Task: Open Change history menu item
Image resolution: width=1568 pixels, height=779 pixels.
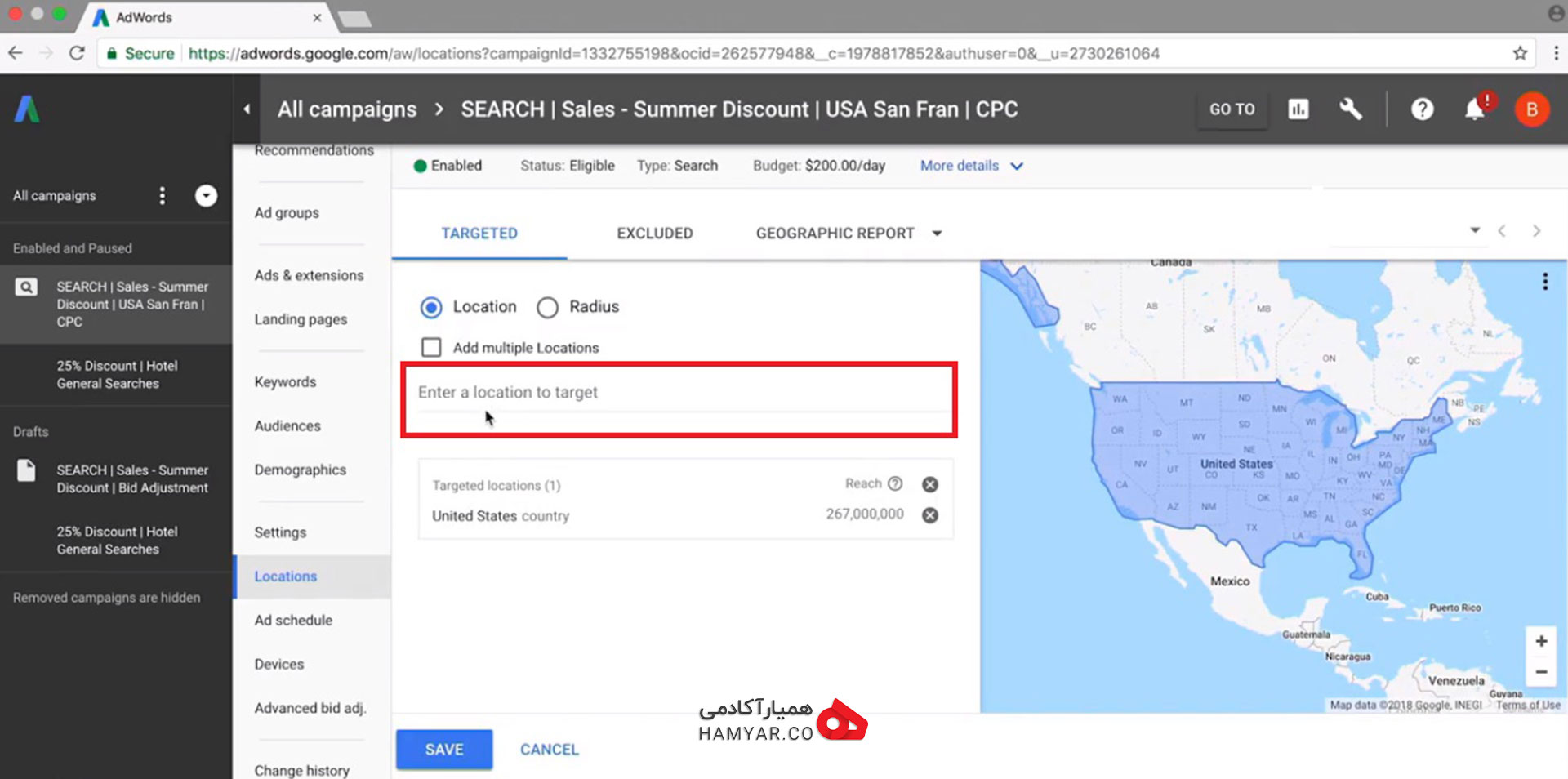Action: click(x=301, y=770)
